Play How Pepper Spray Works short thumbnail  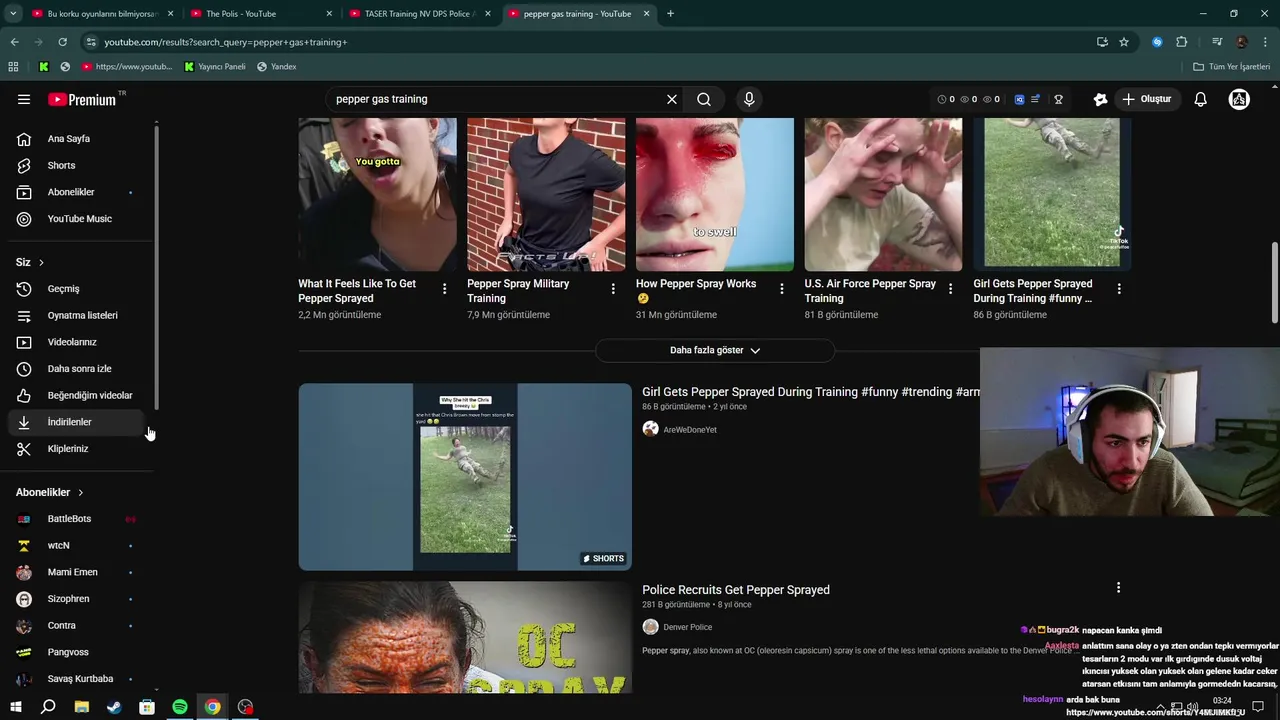coord(715,194)
